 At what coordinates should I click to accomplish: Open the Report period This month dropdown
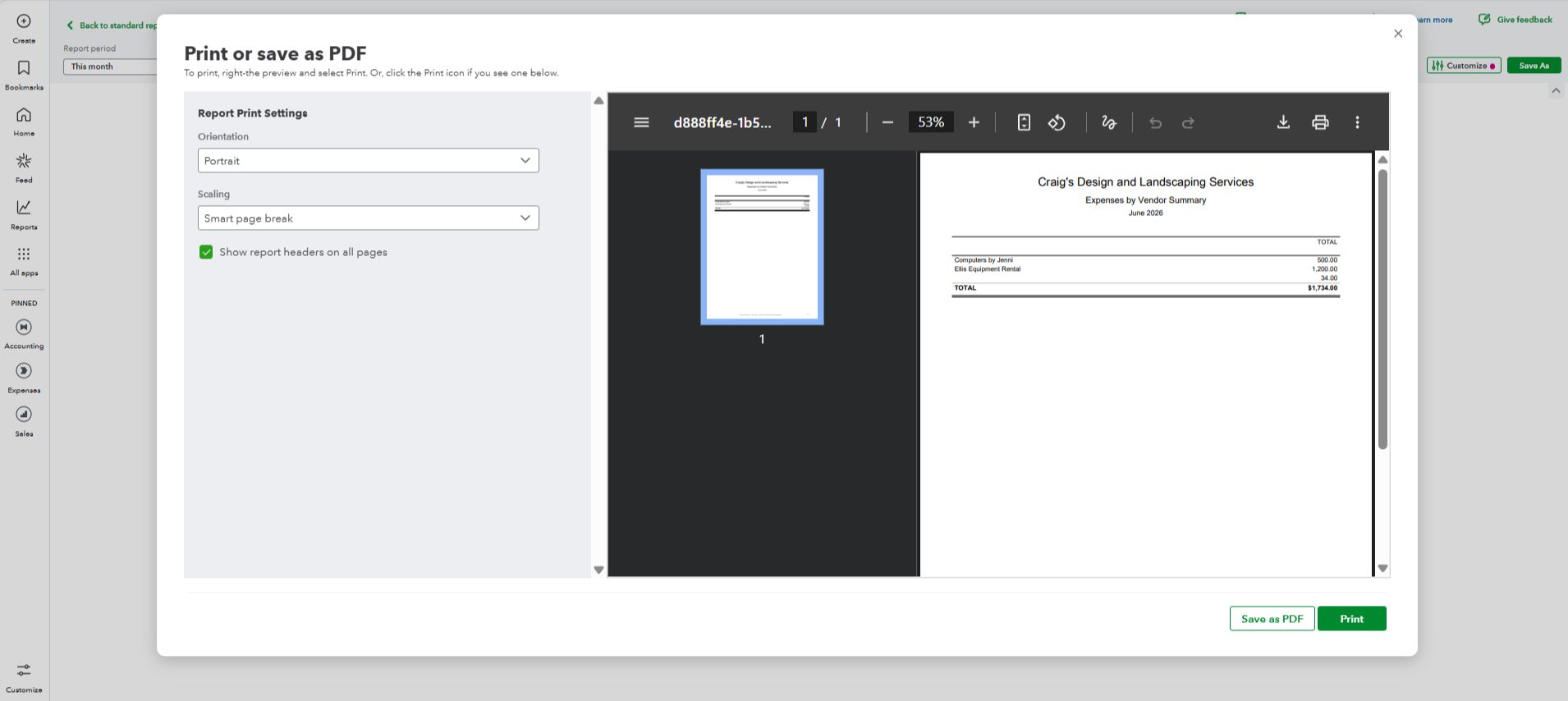110,66
